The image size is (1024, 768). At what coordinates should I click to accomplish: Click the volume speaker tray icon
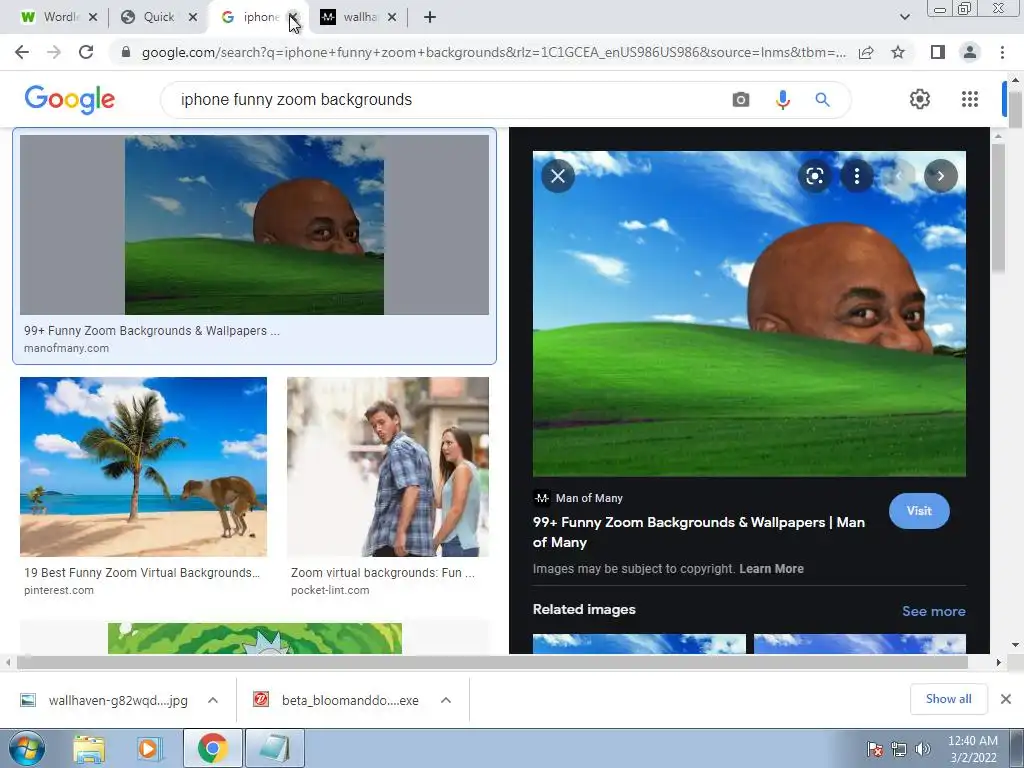tap(923, 749)
